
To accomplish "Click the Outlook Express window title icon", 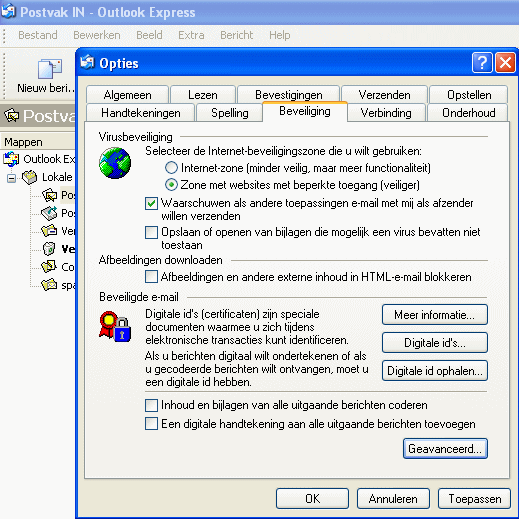I will click(8, 11).
